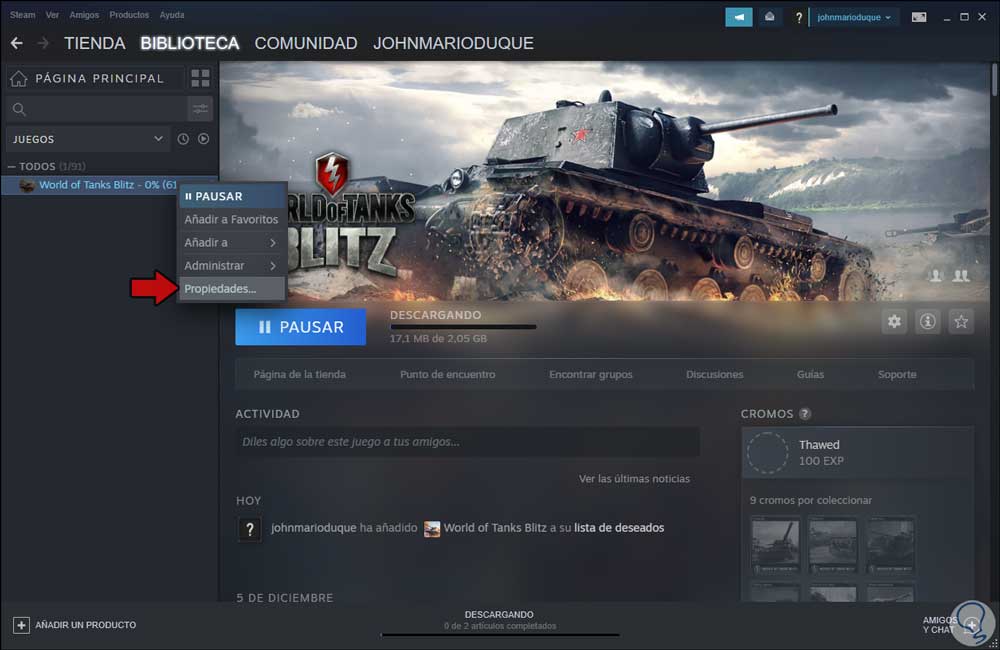Open advanced filter sliders icon
Image resolution: width=1000 pixels, height=650 pixels.
click(x=200, y=109)
